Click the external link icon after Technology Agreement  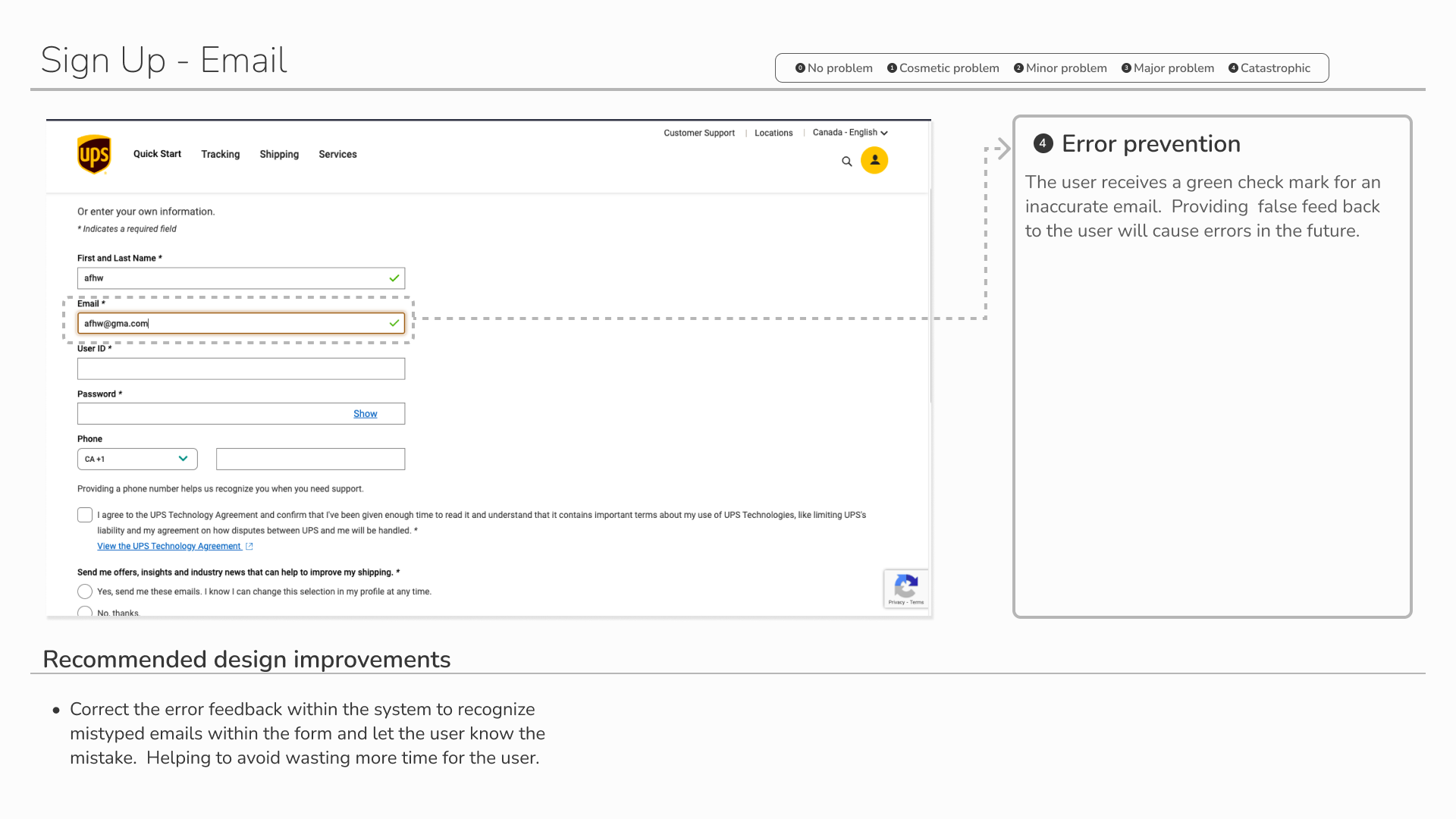(x=249, y=546)
